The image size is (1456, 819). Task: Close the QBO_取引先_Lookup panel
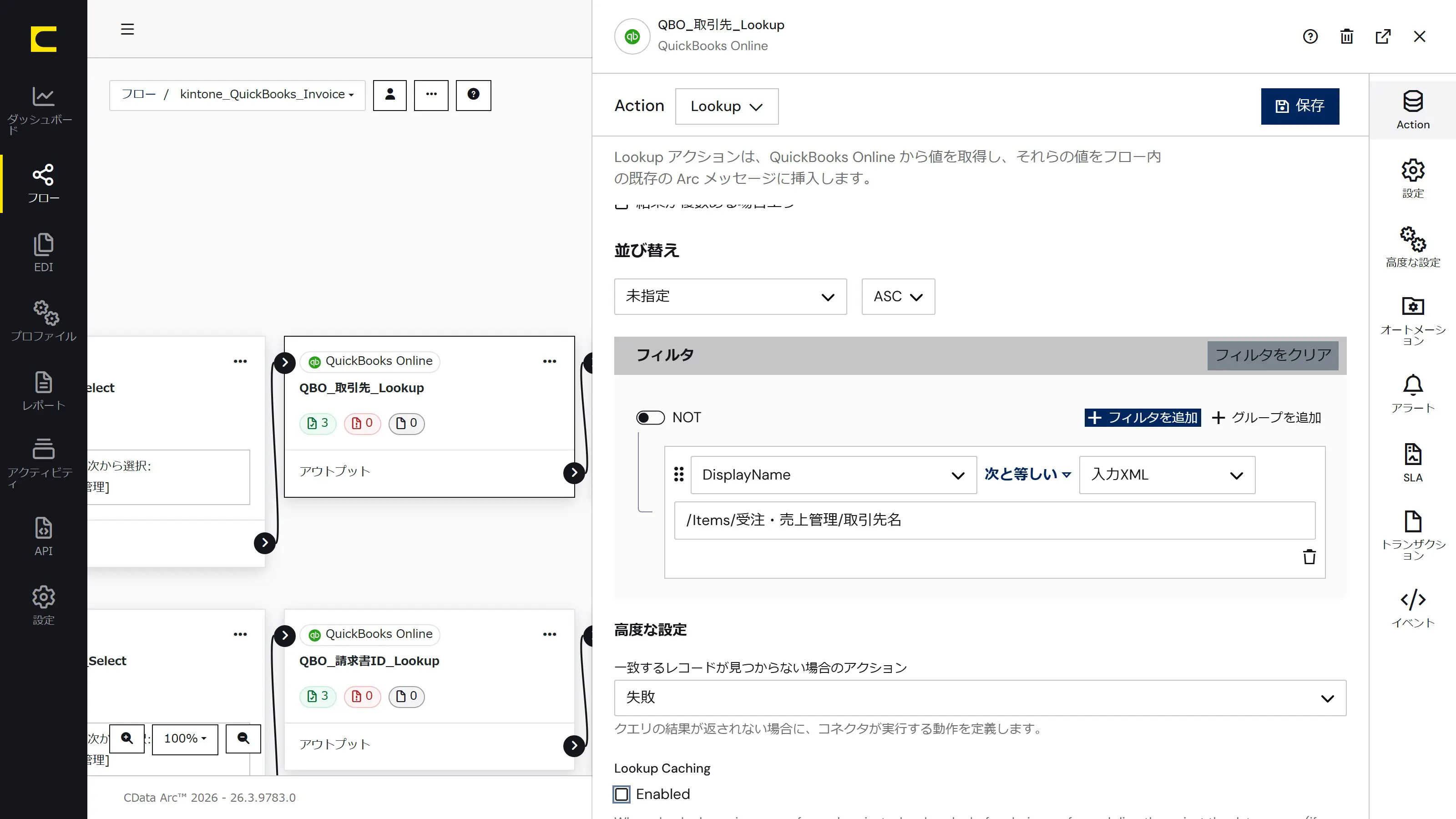click(x=1419, y=37)
